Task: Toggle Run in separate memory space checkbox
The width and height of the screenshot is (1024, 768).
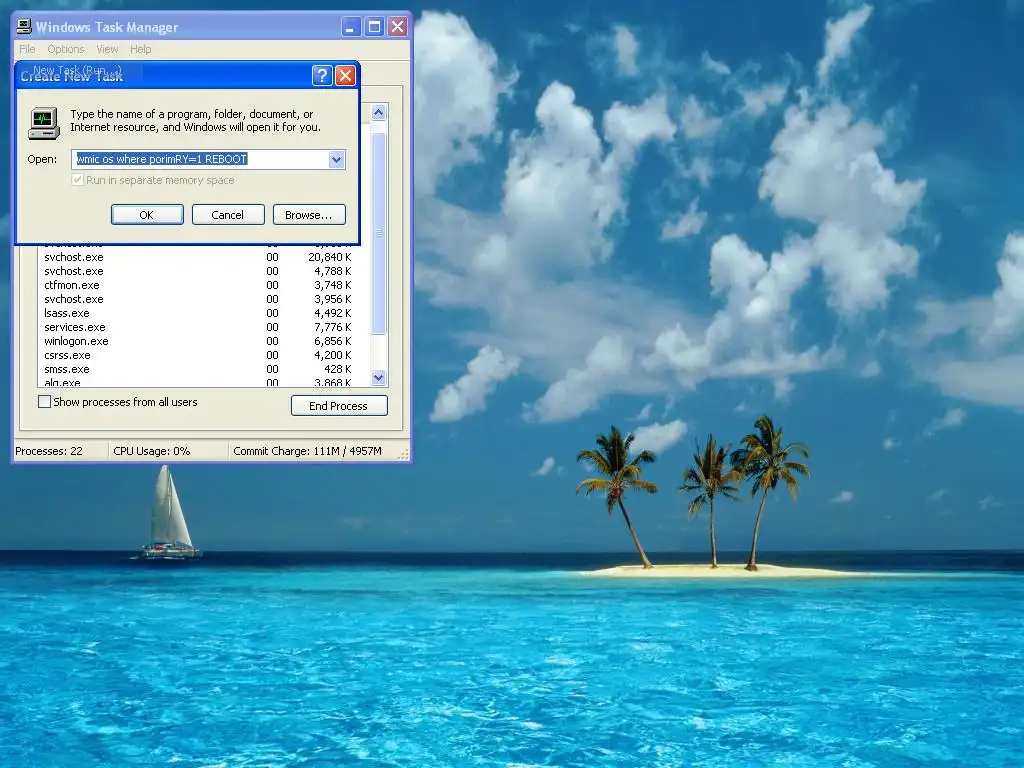Action: [78, 180]
